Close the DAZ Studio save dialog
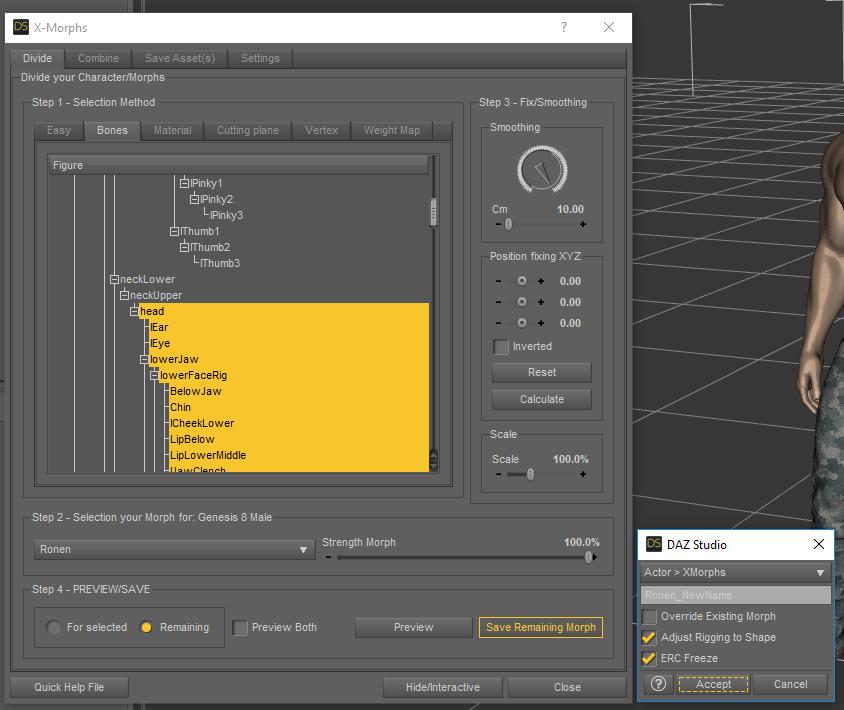Viewport: 844px width, 710px height. pyautogui.click(x=819, y=544)
